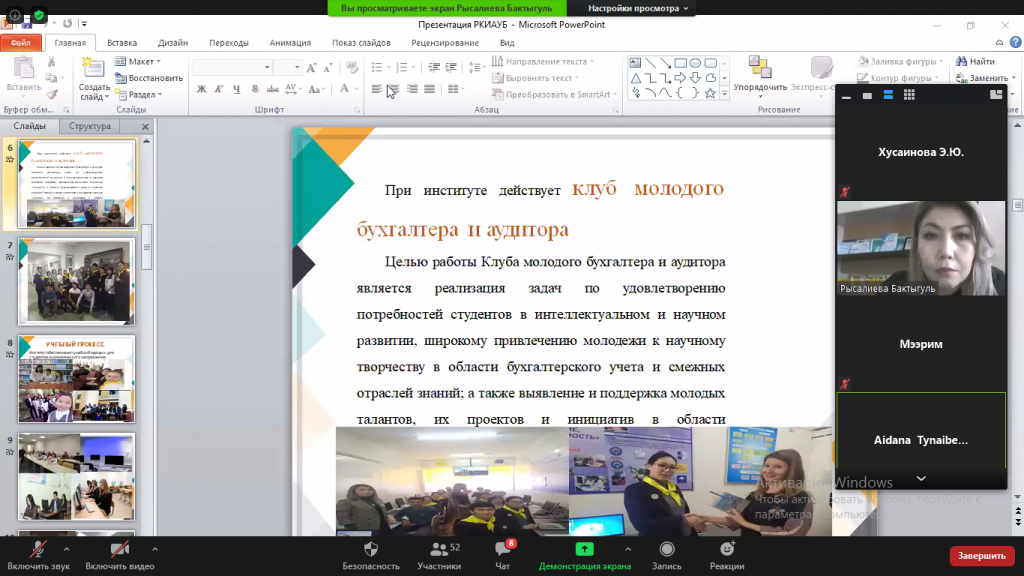Click the numbered list icon
This screenshot has height=576, width=1024.
point(402,67)
